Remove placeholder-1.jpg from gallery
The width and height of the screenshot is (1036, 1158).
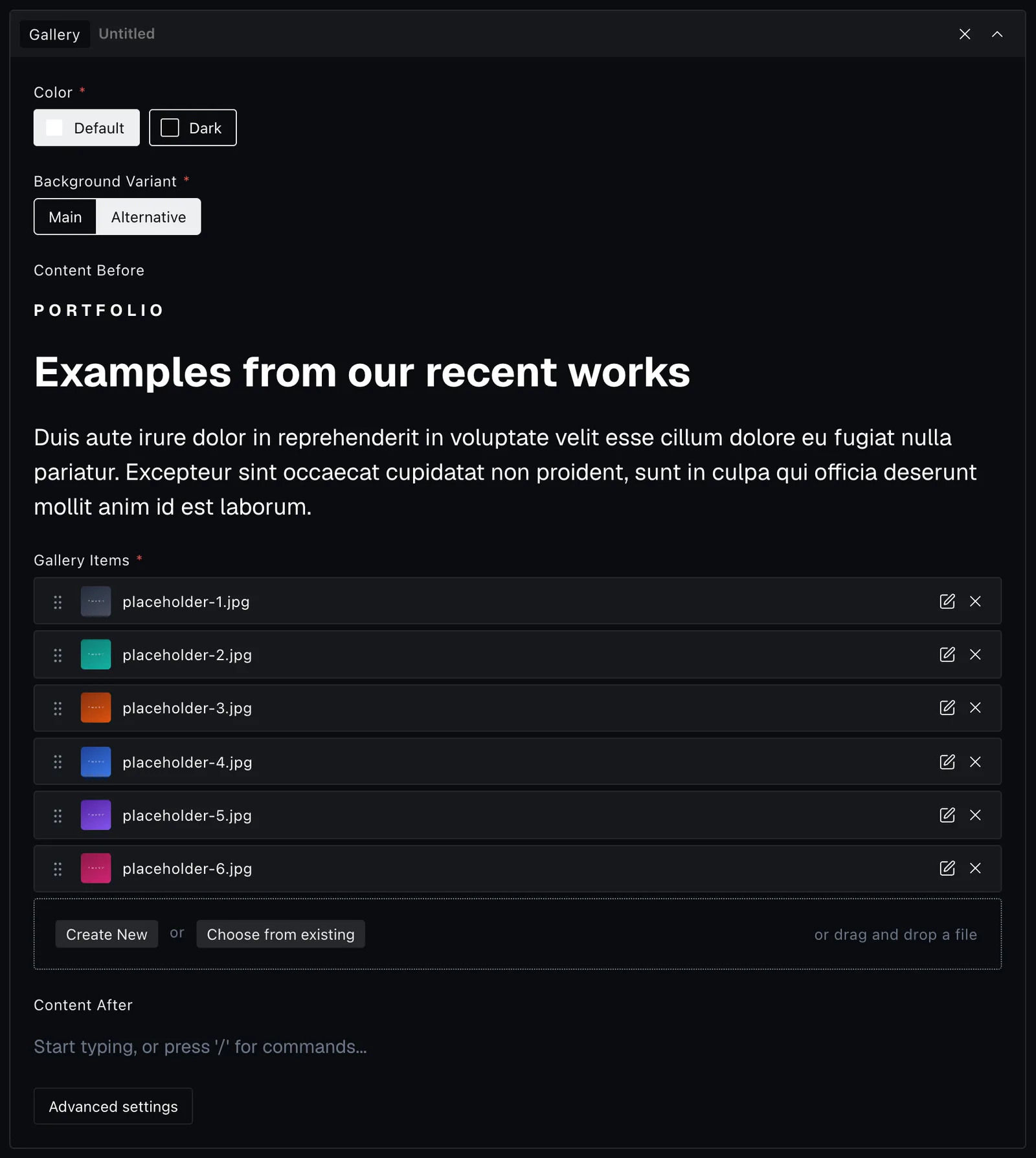click(975, 601)
